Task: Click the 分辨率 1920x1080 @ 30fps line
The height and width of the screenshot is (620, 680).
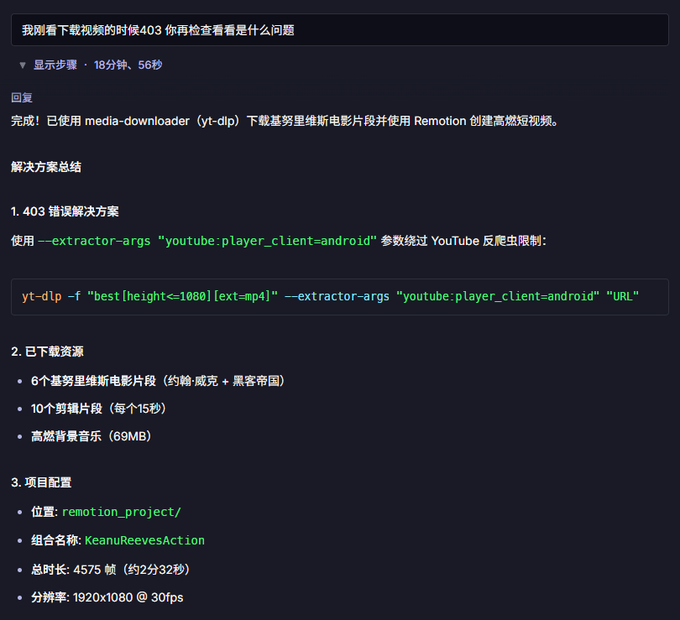Action: (x=107, y=597)
